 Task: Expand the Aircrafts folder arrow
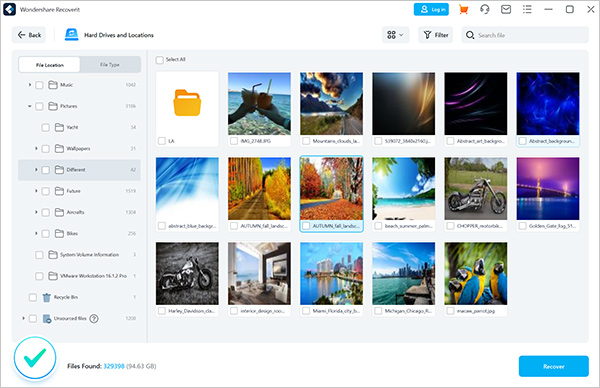[36, 212]
